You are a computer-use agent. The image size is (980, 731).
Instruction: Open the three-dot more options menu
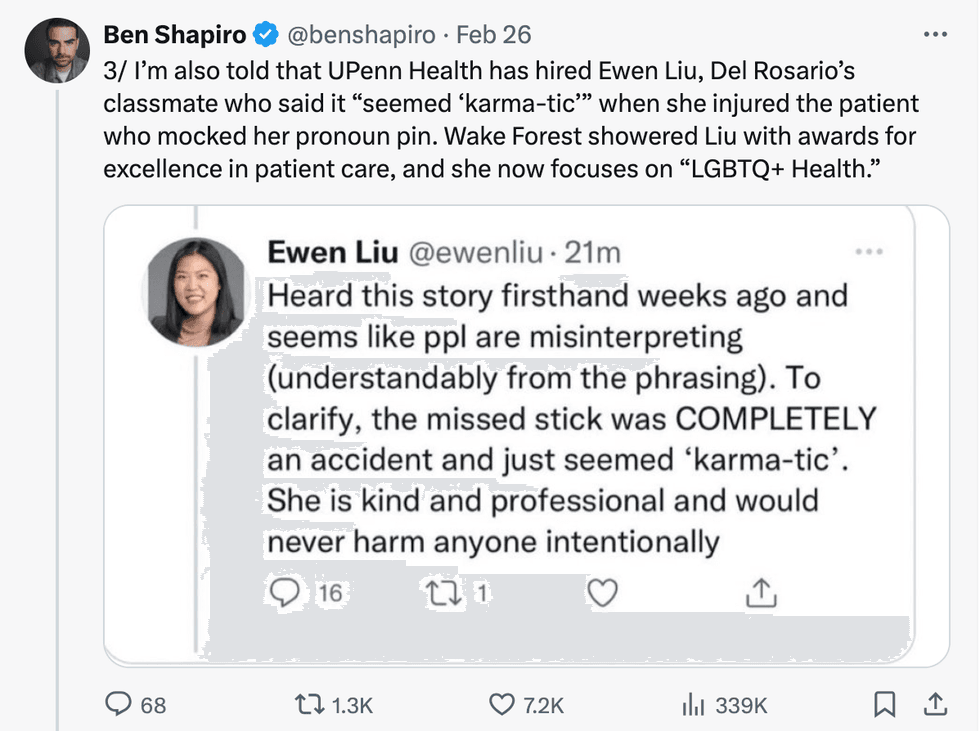pos(935,34)
